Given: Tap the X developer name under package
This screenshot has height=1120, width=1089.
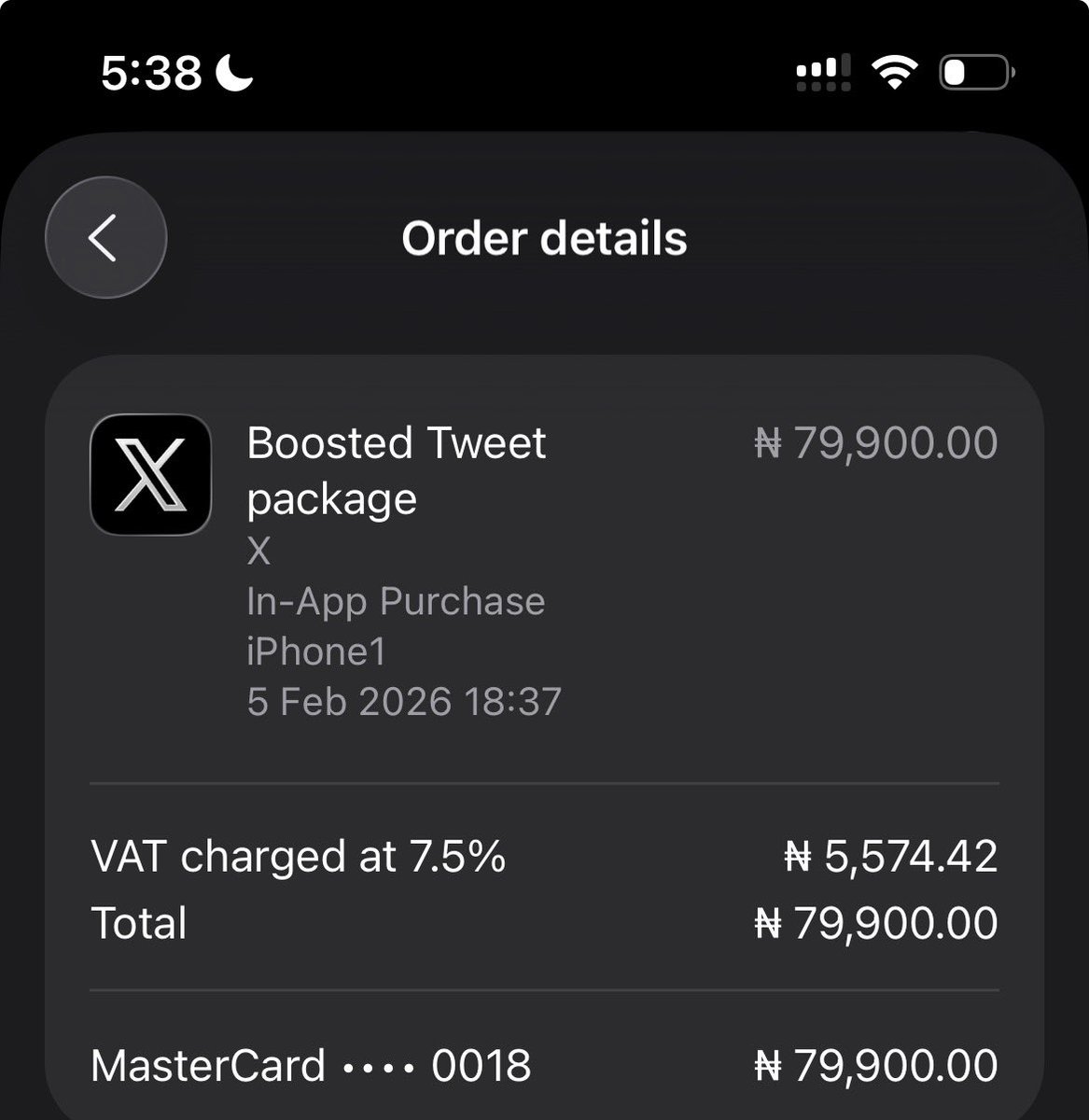Looking at the screenshot, I should [258, 552].
